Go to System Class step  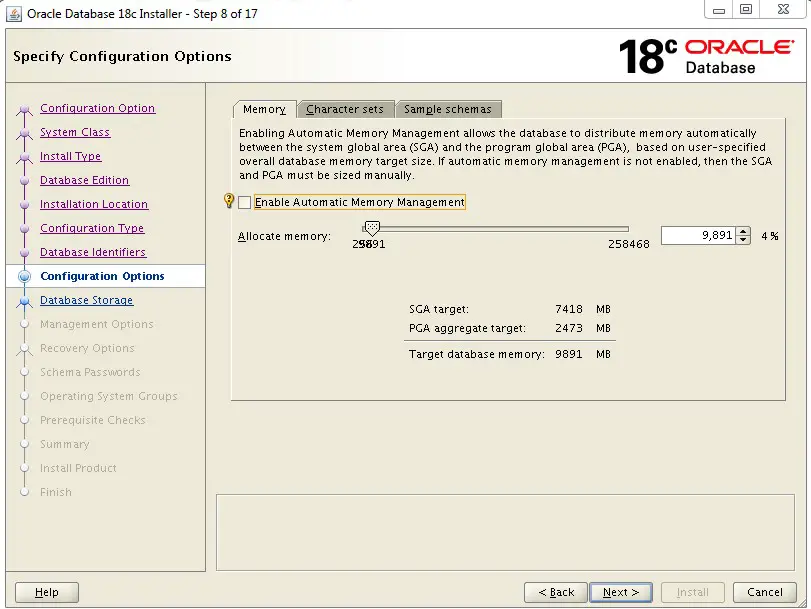point(75,132)
